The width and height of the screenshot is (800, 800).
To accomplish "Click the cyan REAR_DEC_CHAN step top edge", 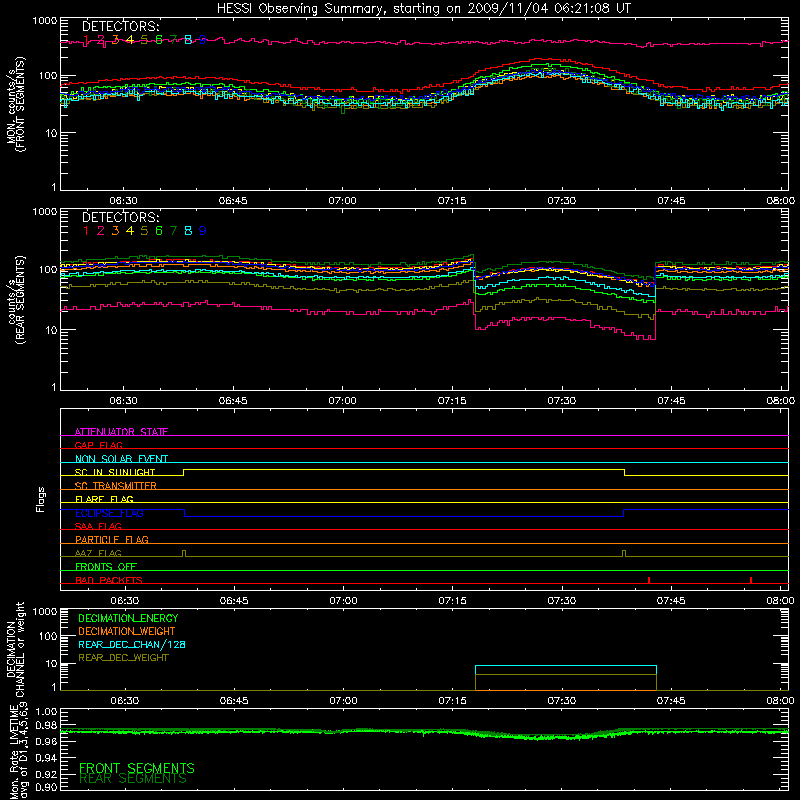I will click(566, 666).
